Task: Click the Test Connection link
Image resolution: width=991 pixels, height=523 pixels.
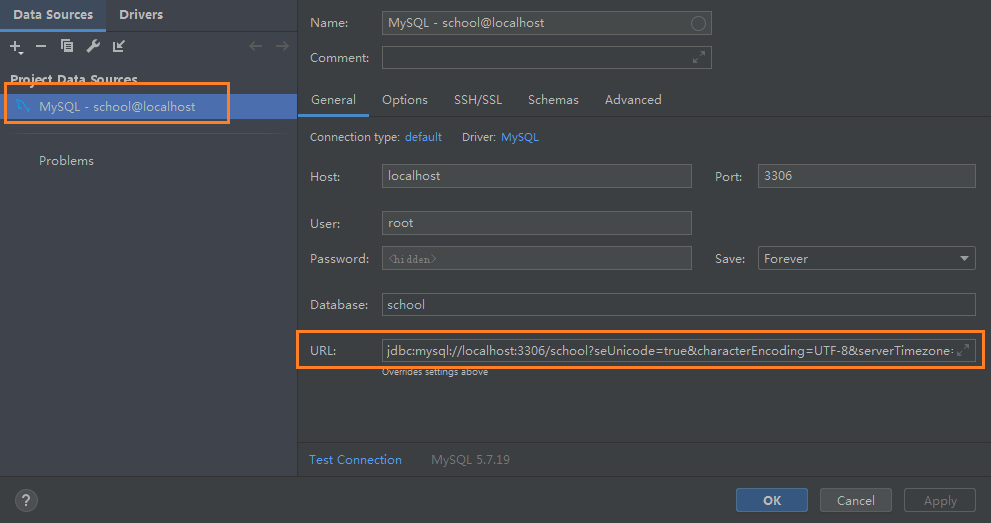Action: (355, 460)
